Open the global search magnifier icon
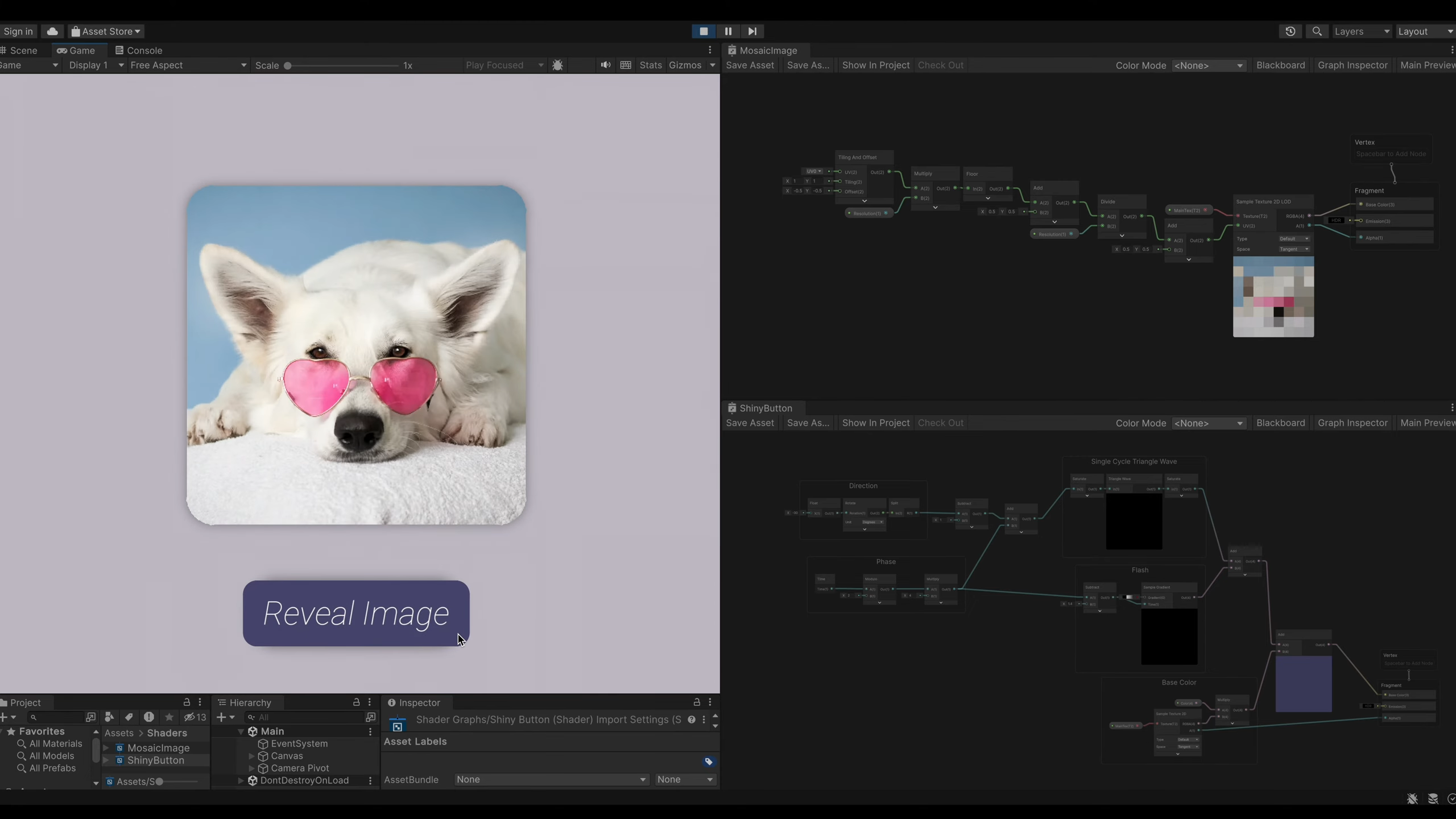1456x819 pixels. (1317, 31)
